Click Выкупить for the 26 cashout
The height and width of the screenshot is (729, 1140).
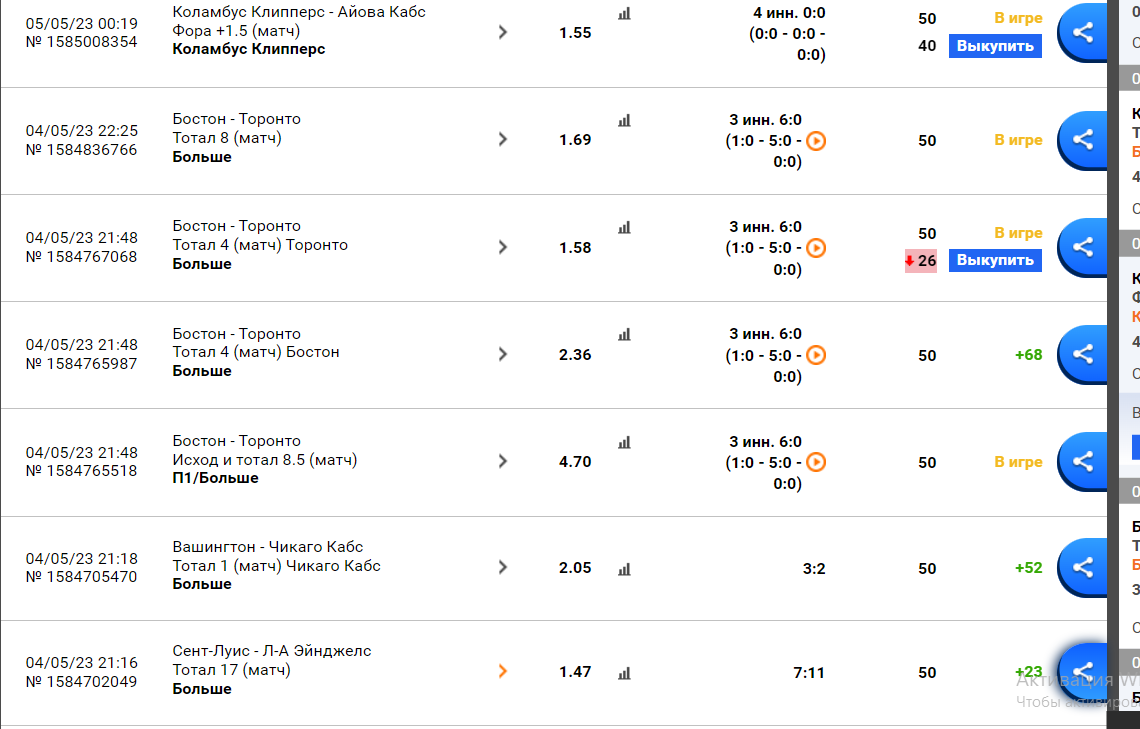tap(995, 260)
